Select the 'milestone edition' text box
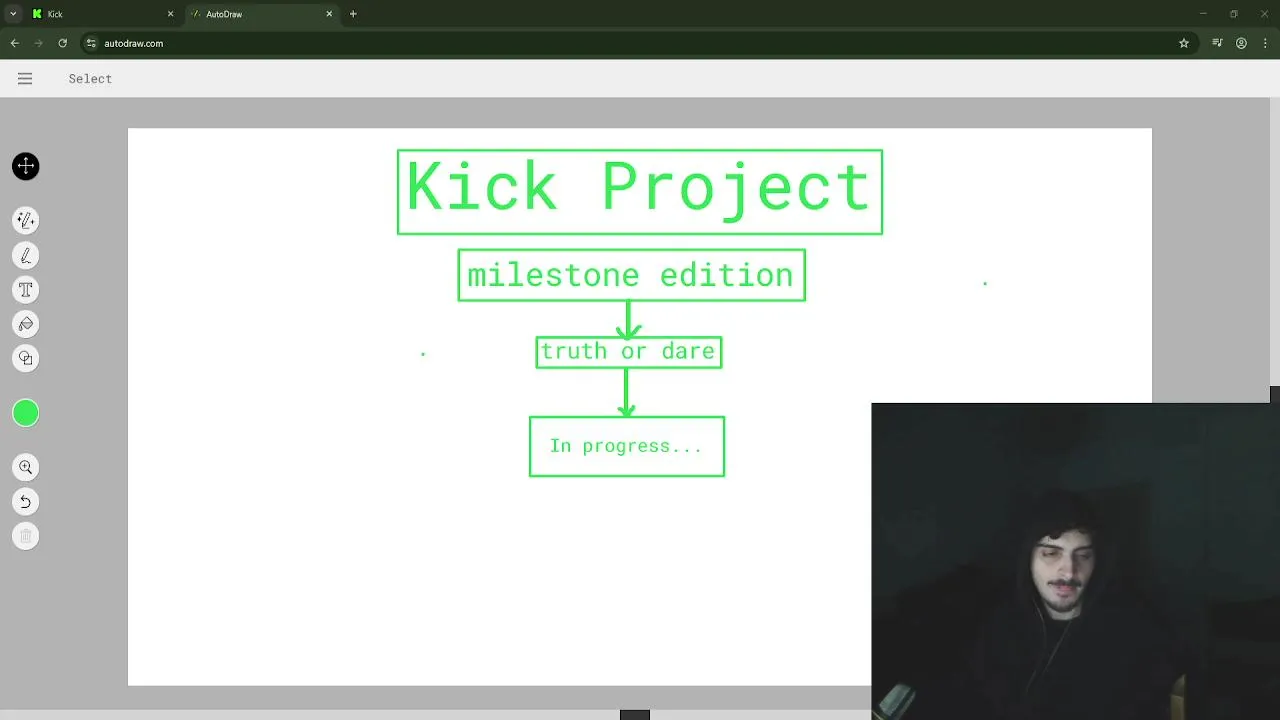The height and width of the screenshot is (720, 1280). pos(631,275)
